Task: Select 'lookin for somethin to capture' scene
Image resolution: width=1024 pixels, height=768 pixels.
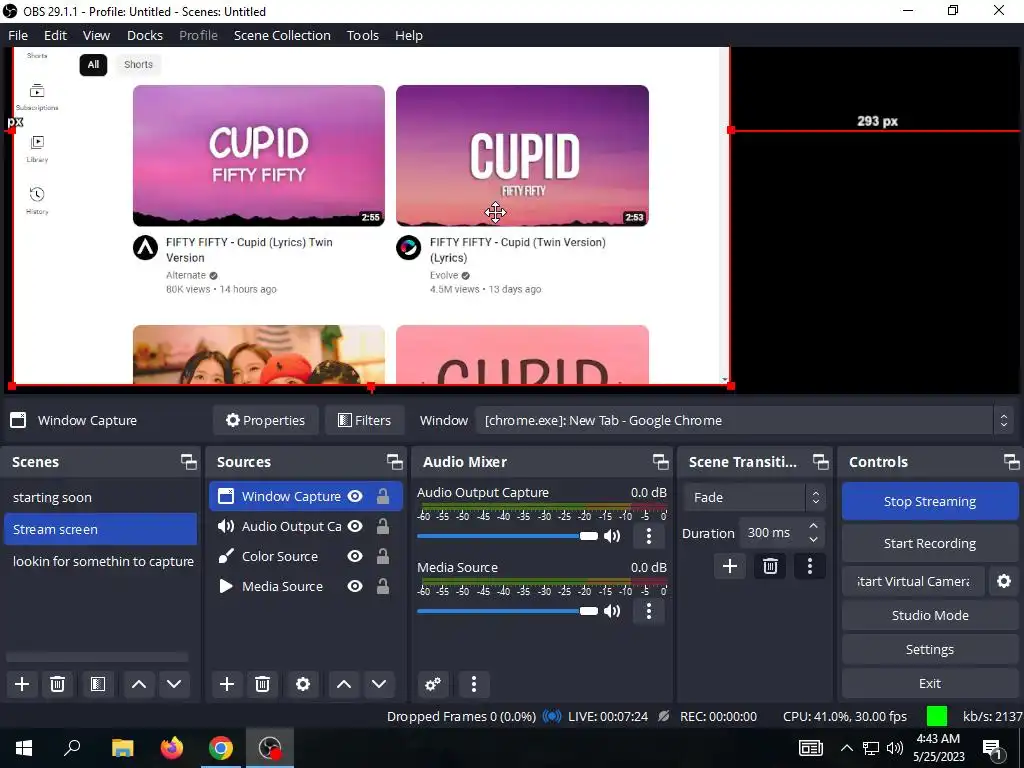Action: [x=101, y=562]
